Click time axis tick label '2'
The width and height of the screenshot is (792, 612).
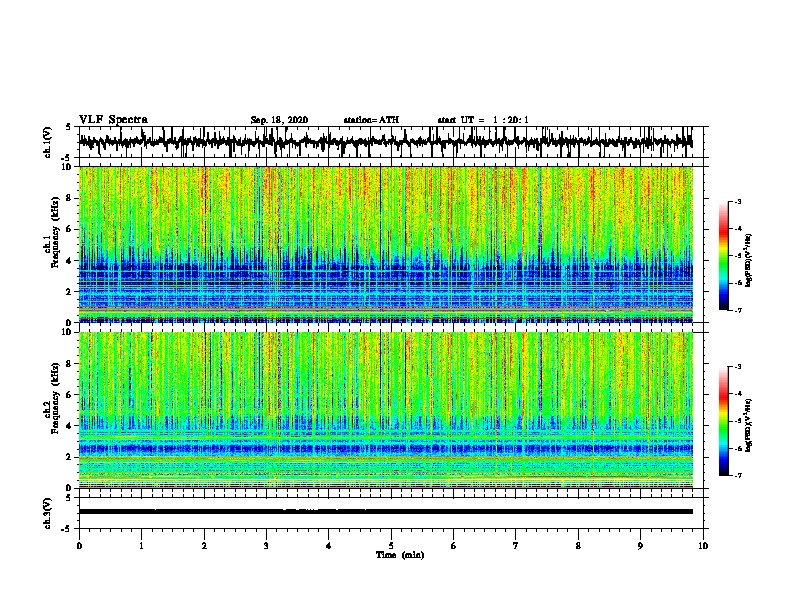(204, 546)
